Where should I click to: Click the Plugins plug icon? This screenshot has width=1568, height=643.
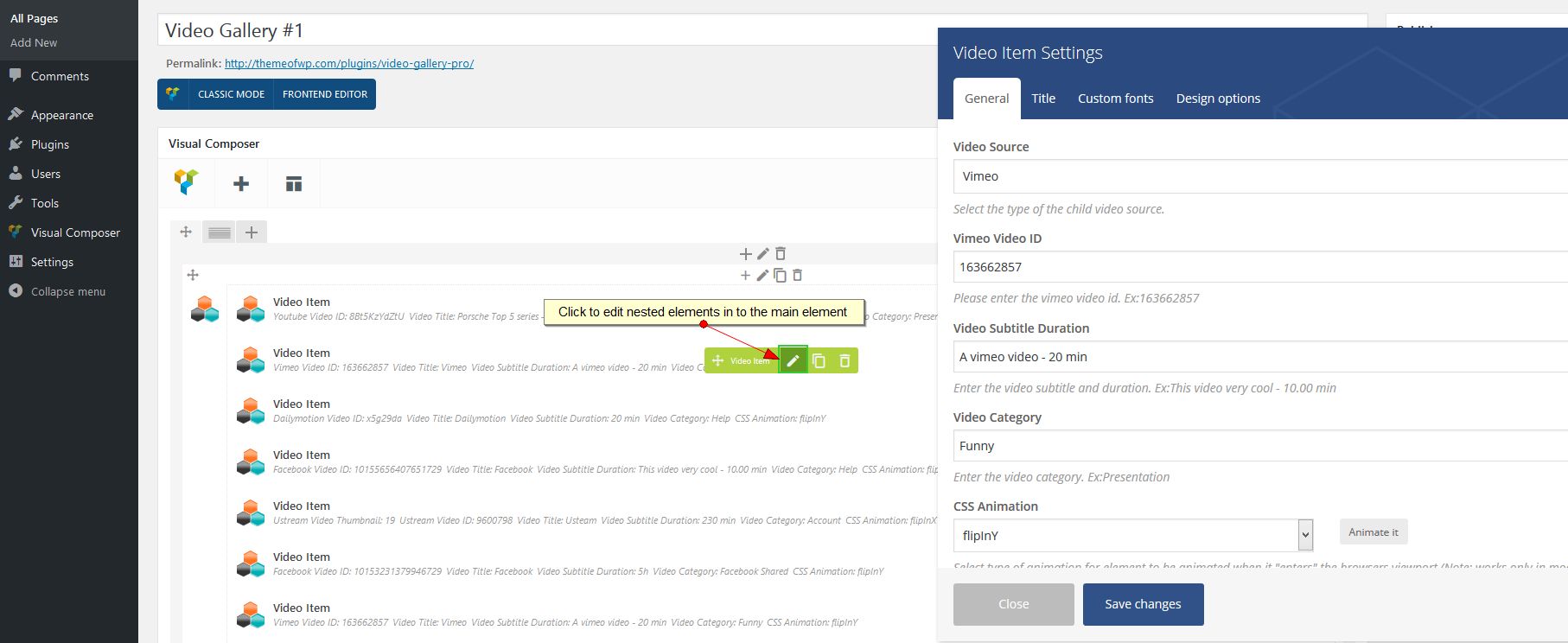point(16,144)
